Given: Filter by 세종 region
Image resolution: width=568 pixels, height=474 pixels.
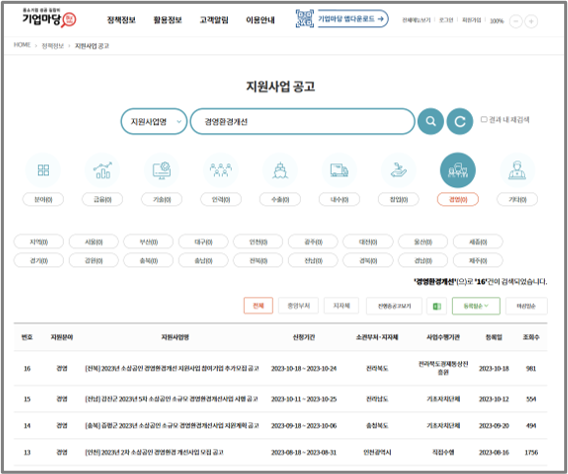Looking at the screenshot, I should (478, 242).
